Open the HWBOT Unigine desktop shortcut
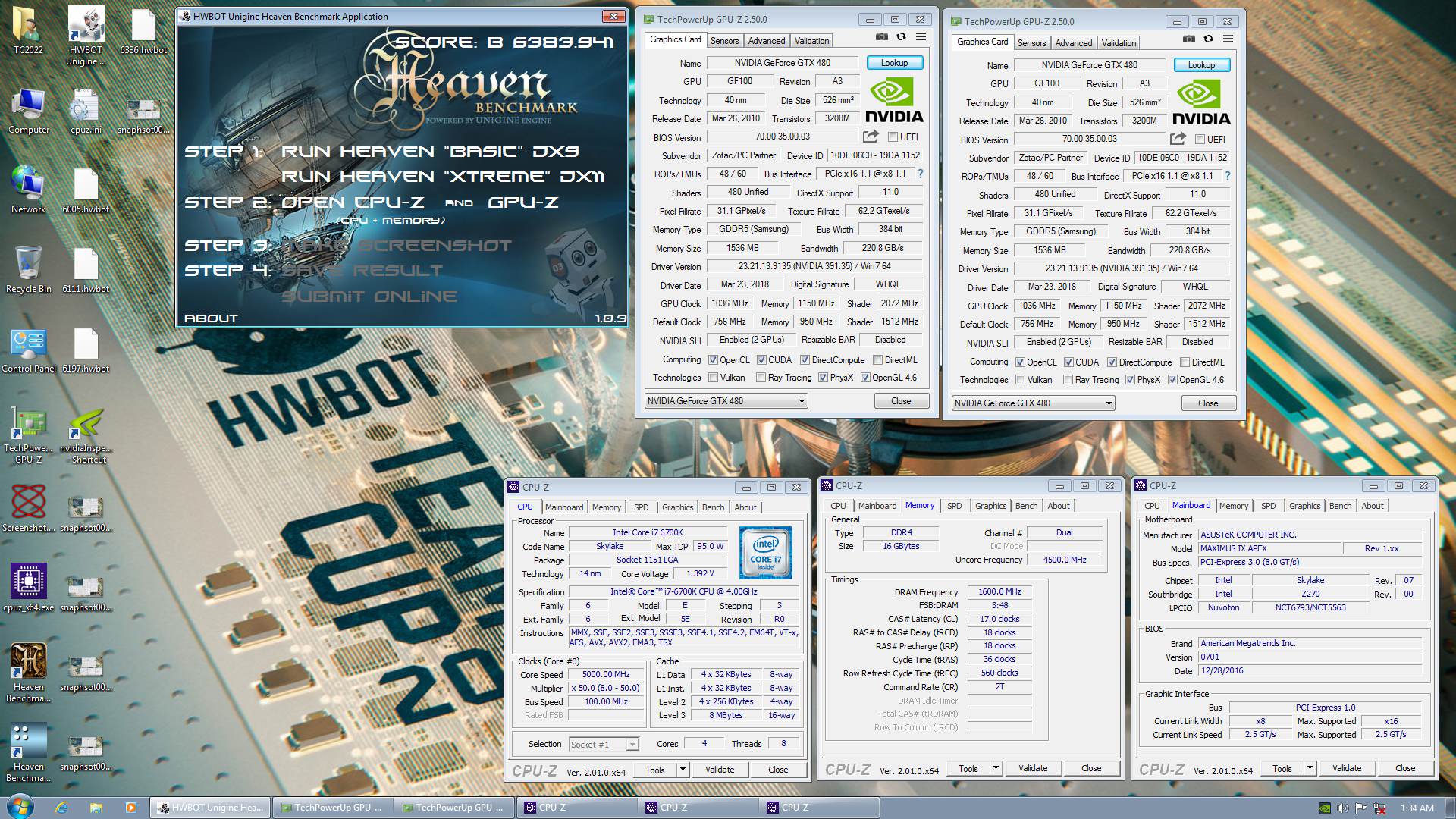This screenshot has width=1456, height=819. [x=86, y=35]
